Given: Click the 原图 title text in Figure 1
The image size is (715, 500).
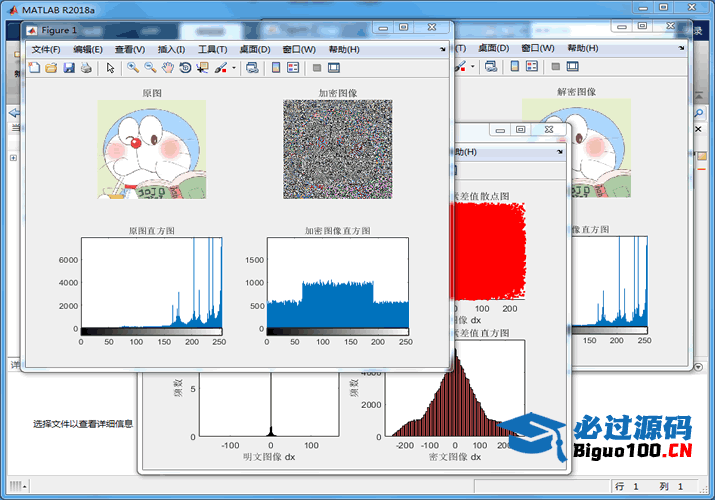Looking at the screenshot, I should tap(152, 93).
